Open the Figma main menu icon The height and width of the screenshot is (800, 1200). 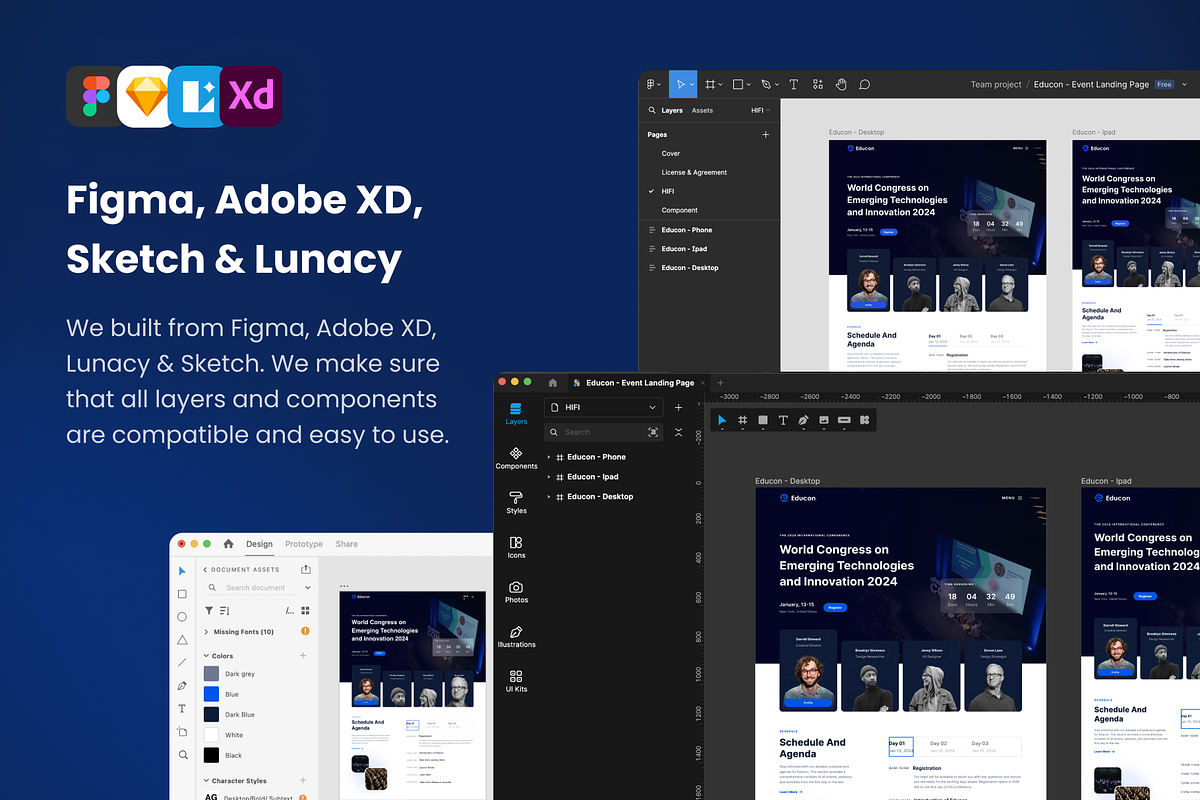pyautogui.click(x=652, y=85)
